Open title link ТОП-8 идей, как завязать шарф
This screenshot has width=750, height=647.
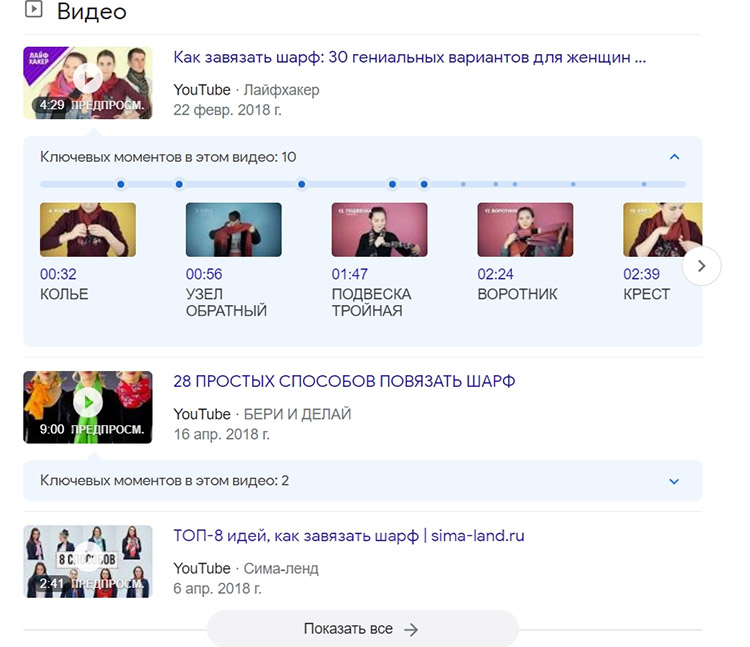[x=349, y=536]
